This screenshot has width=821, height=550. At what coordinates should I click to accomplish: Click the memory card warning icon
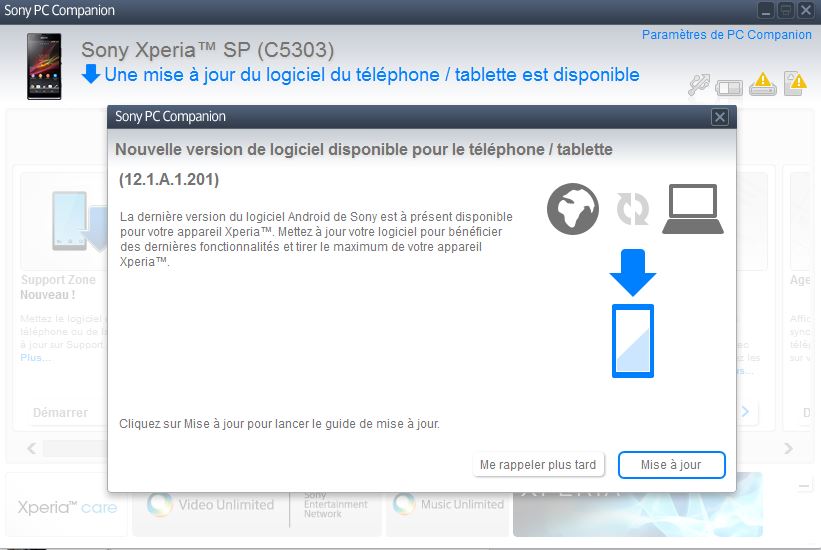(795, 83)
